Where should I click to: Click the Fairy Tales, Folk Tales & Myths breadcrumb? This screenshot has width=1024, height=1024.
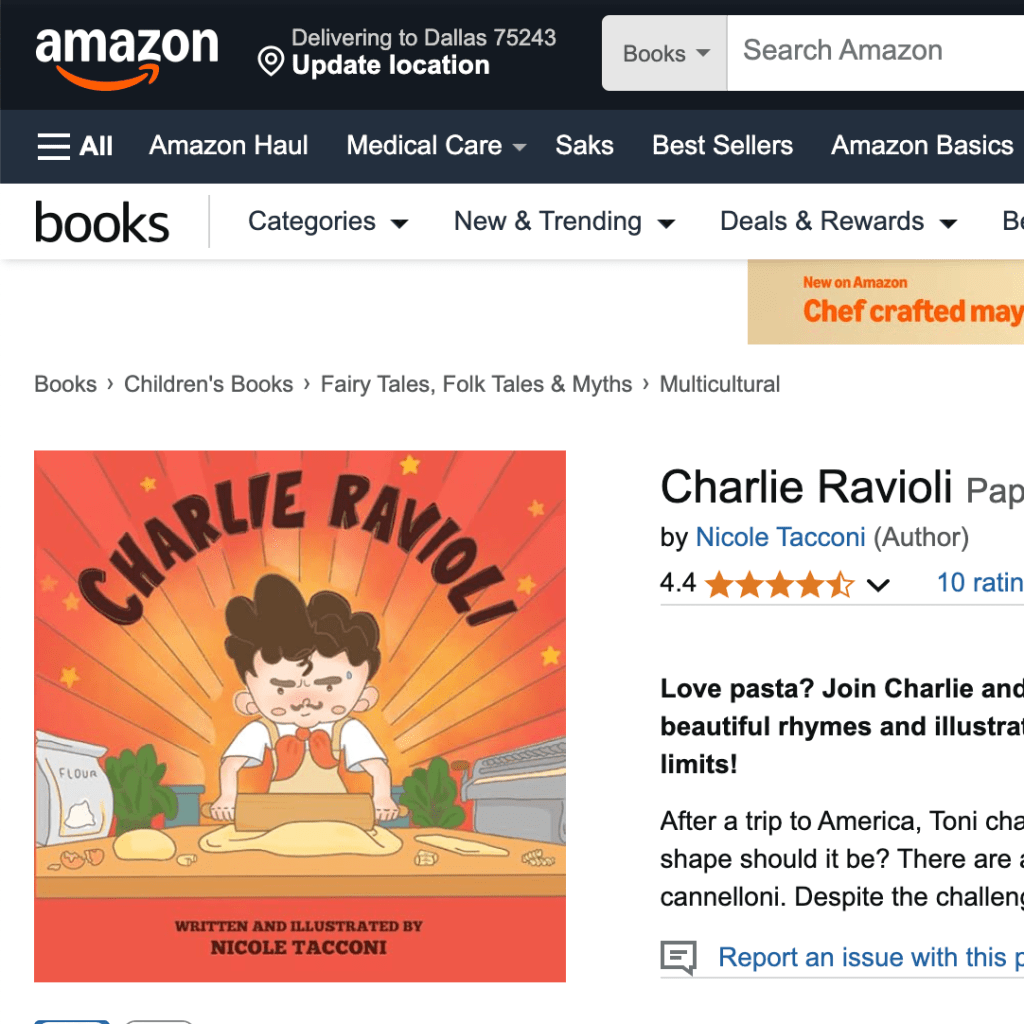click(476, 384)
